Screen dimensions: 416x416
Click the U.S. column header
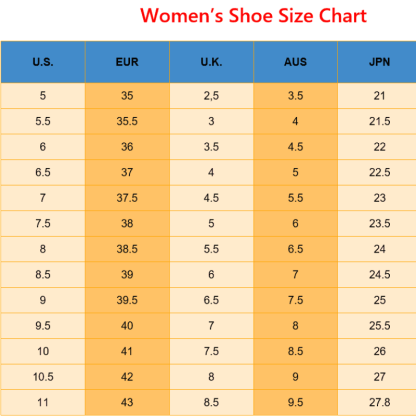tap(43, 62)
